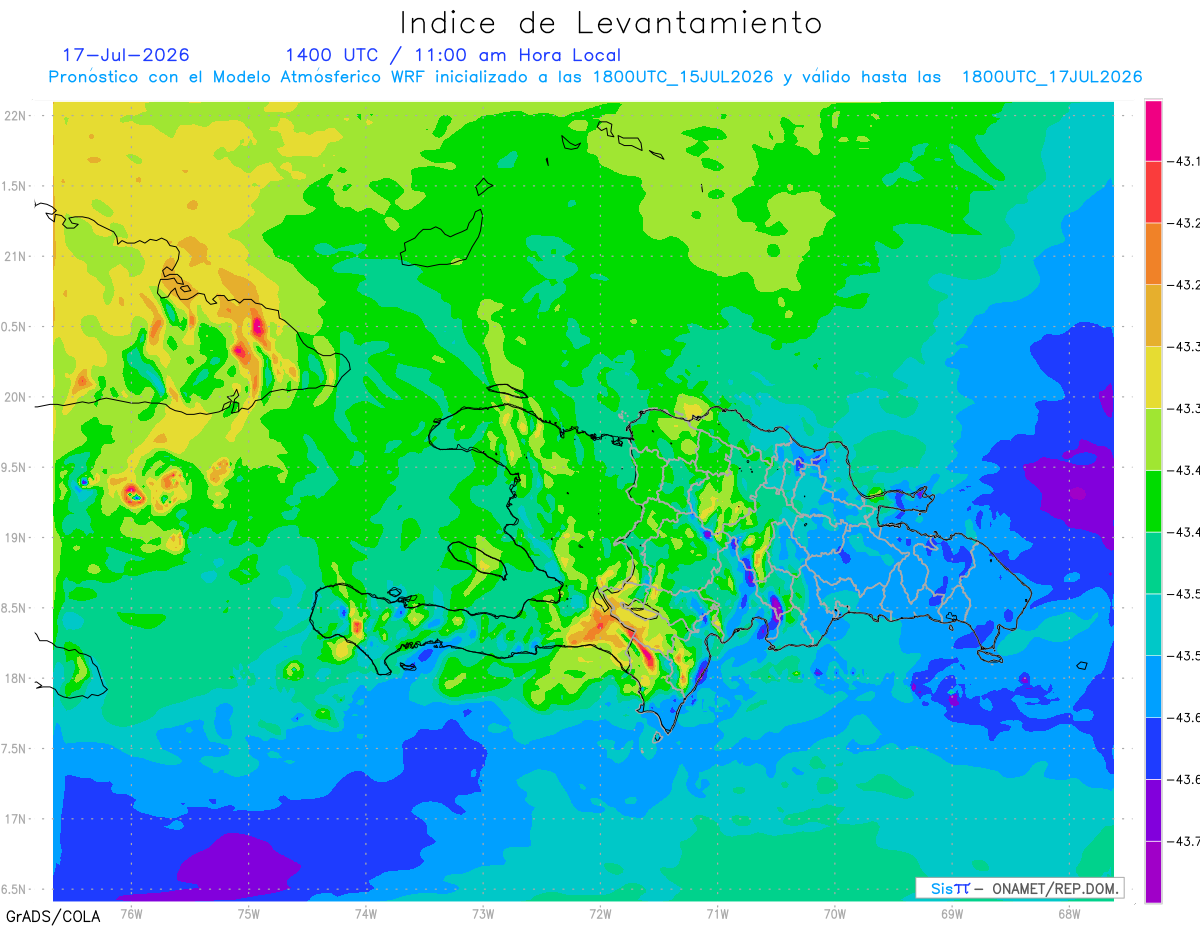Image resolution: width=1200 pixels, height=927 pixels.
Task: Pick the violet swatch in the color bar
Action: [x=1153, y=811]
